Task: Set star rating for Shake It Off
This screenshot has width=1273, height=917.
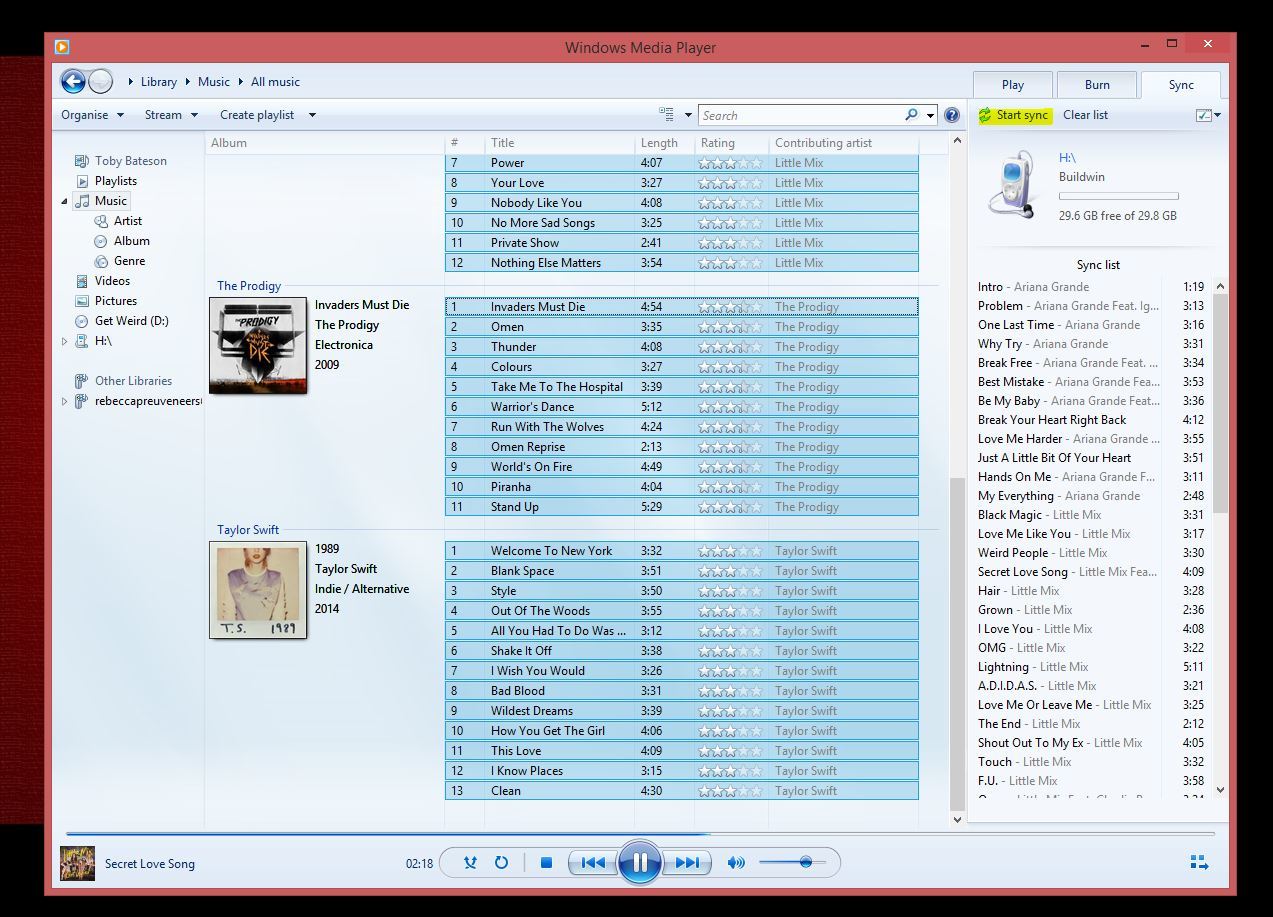Action: (x=730, y=651)
